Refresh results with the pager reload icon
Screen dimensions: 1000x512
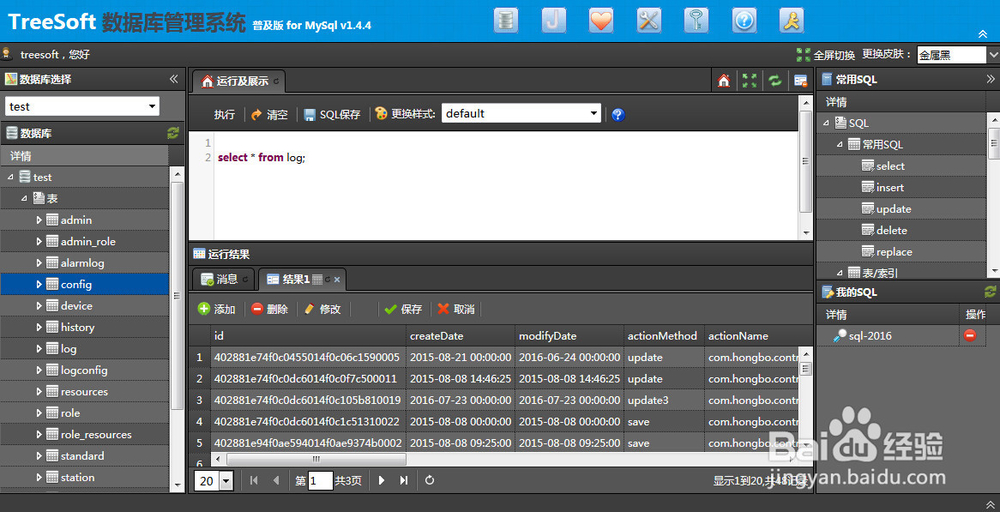430,481
